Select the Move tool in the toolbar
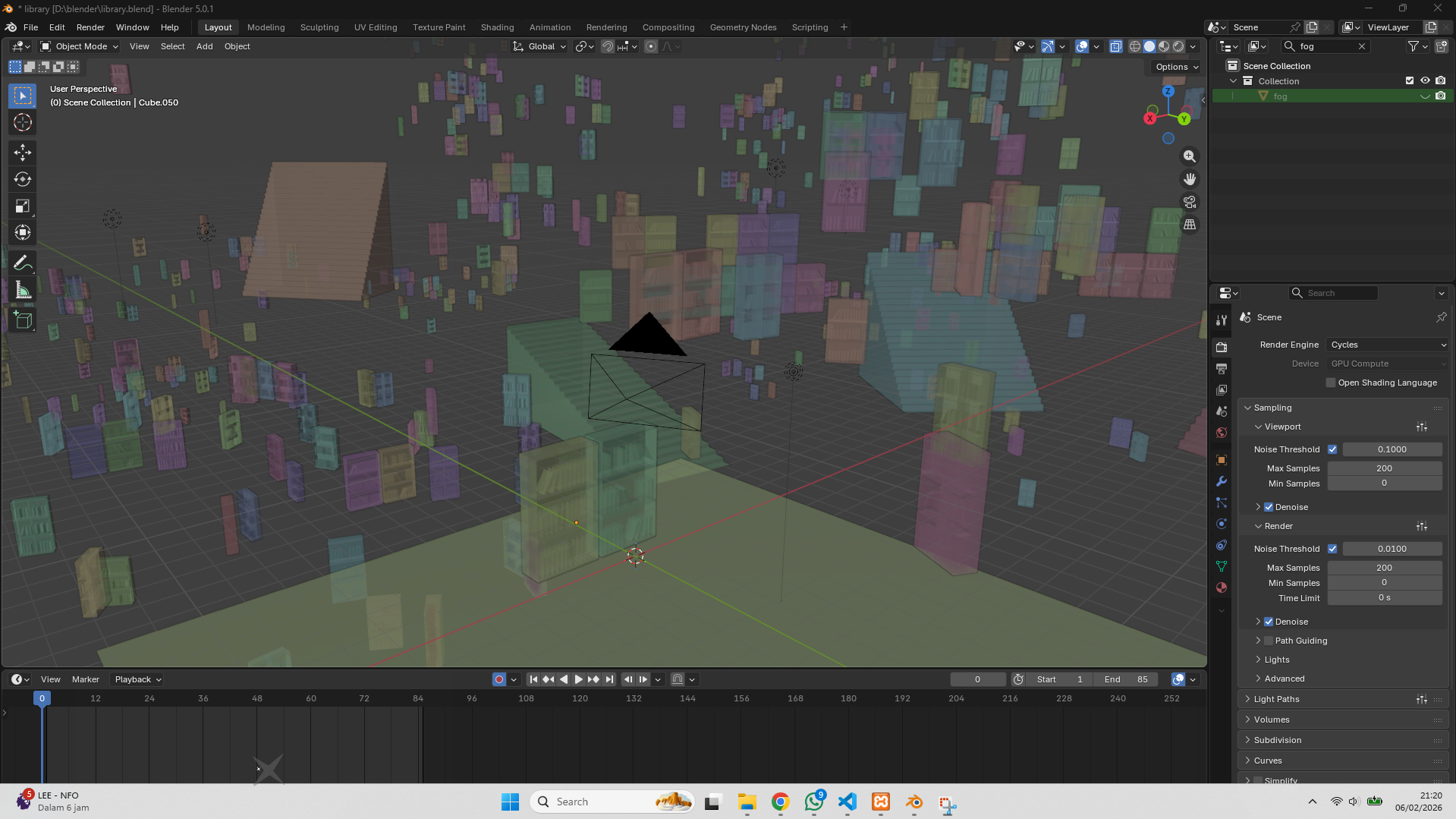Screen dimensions: 1456x819 pos(22,153)
